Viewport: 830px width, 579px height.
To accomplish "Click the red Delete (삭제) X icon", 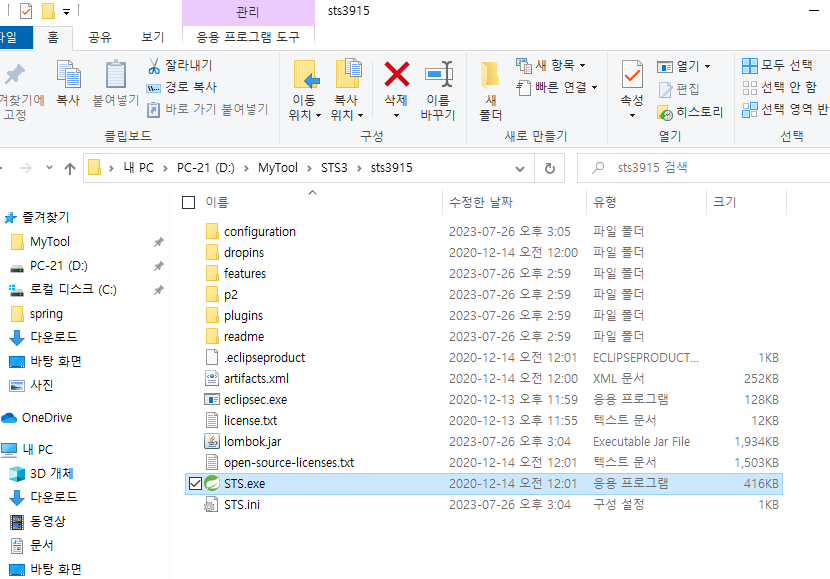I will pos(396,74).
